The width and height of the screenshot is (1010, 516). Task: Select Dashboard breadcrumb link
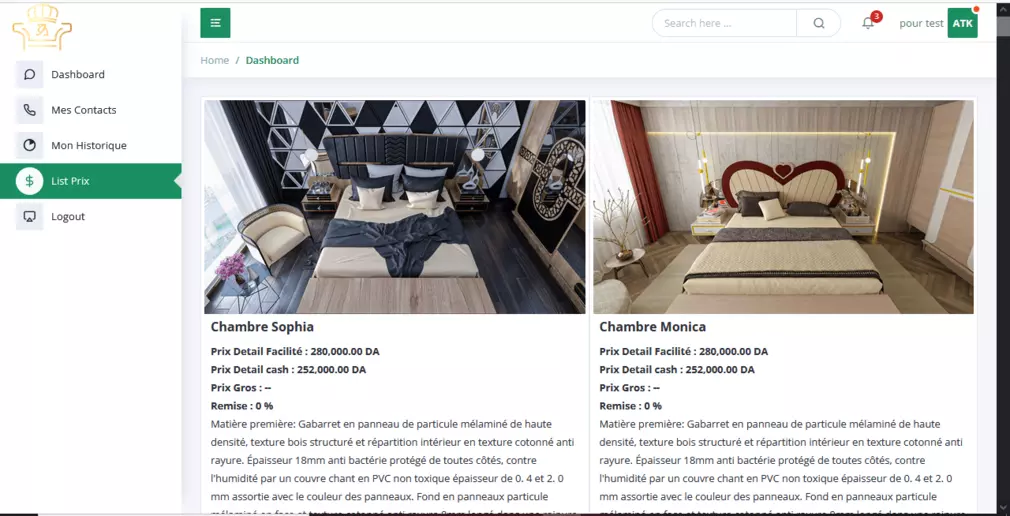click(272, 60)
